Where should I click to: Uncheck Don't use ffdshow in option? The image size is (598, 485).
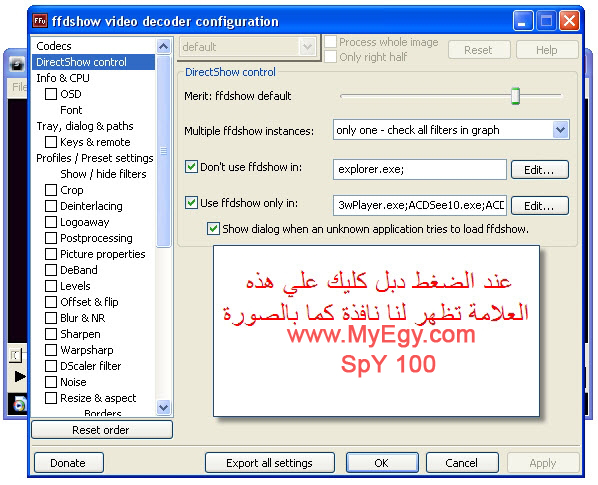pos(191,167)
